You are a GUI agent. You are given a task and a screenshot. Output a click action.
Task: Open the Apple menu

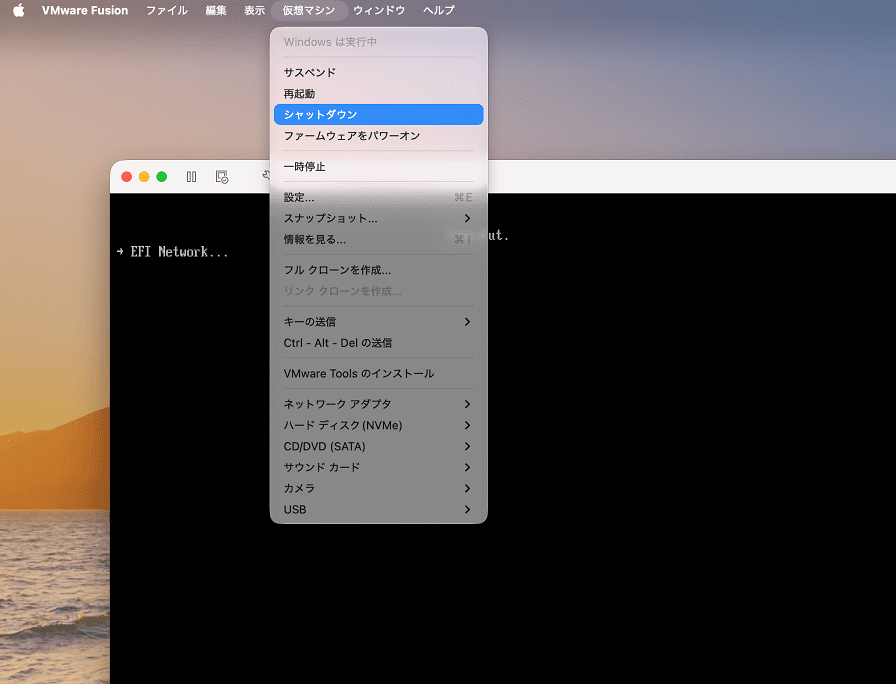coord(19,10)
